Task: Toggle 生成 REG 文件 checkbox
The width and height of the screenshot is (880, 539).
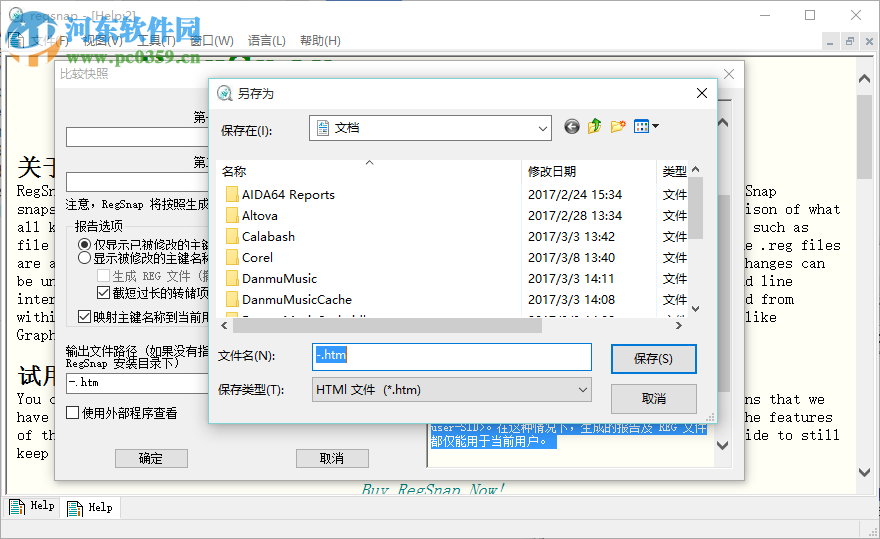Action: pos(103,276)
